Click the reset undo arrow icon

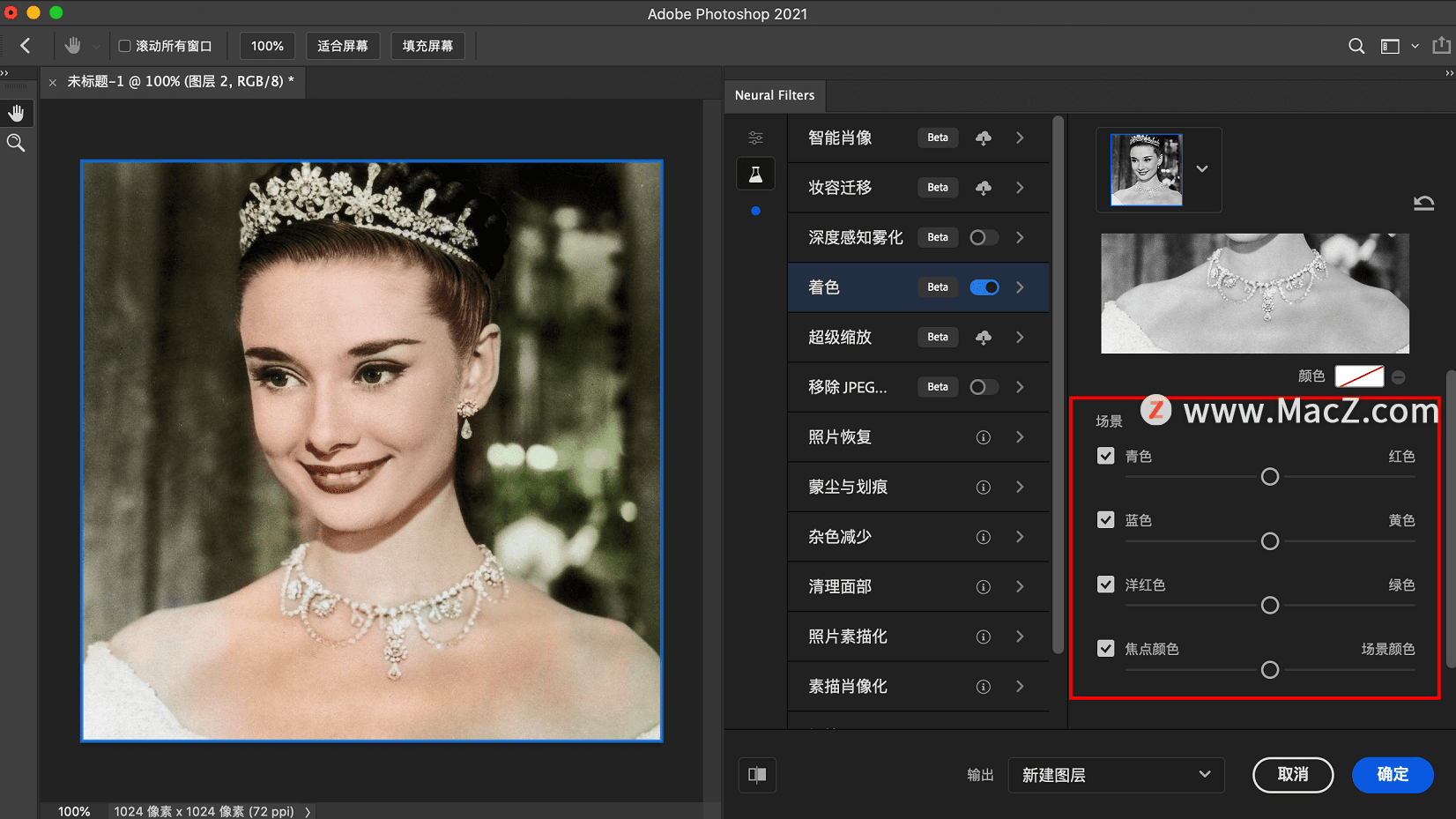coord(1424,203)
